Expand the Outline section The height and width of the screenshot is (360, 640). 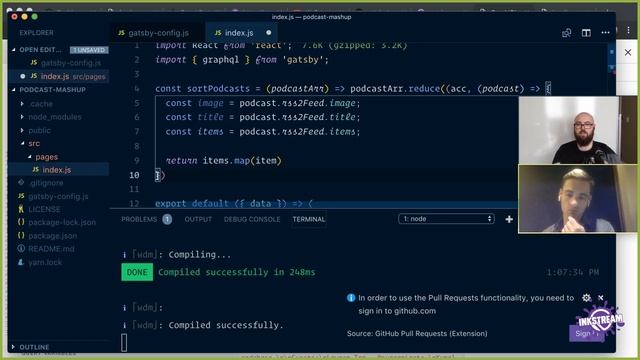click(34, 347)
